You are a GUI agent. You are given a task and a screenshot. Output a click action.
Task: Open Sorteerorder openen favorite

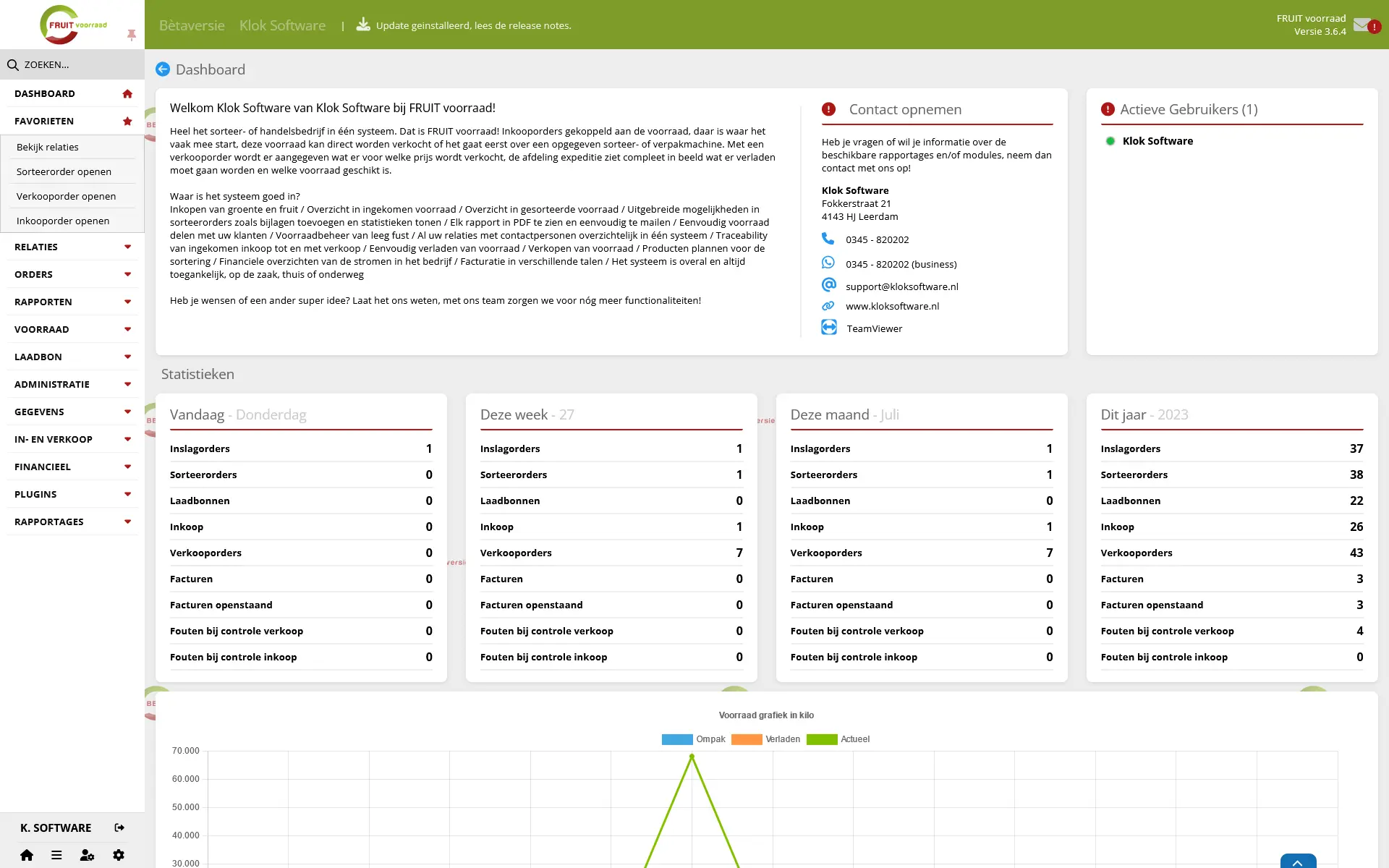pyautogui.click(x=72, y=171)
